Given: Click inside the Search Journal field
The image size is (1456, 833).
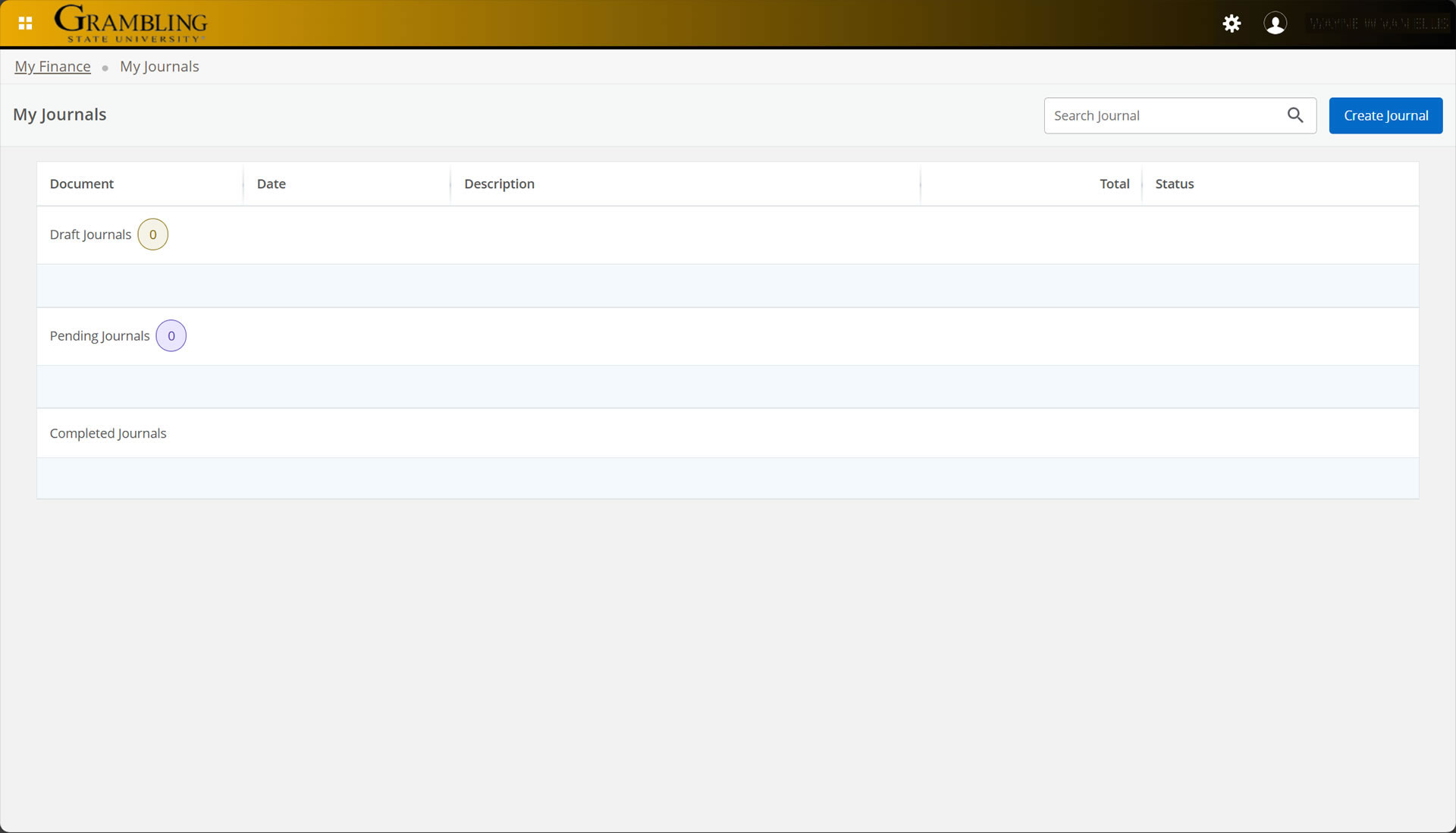Looking at the screenshot, I should 1160,115.
